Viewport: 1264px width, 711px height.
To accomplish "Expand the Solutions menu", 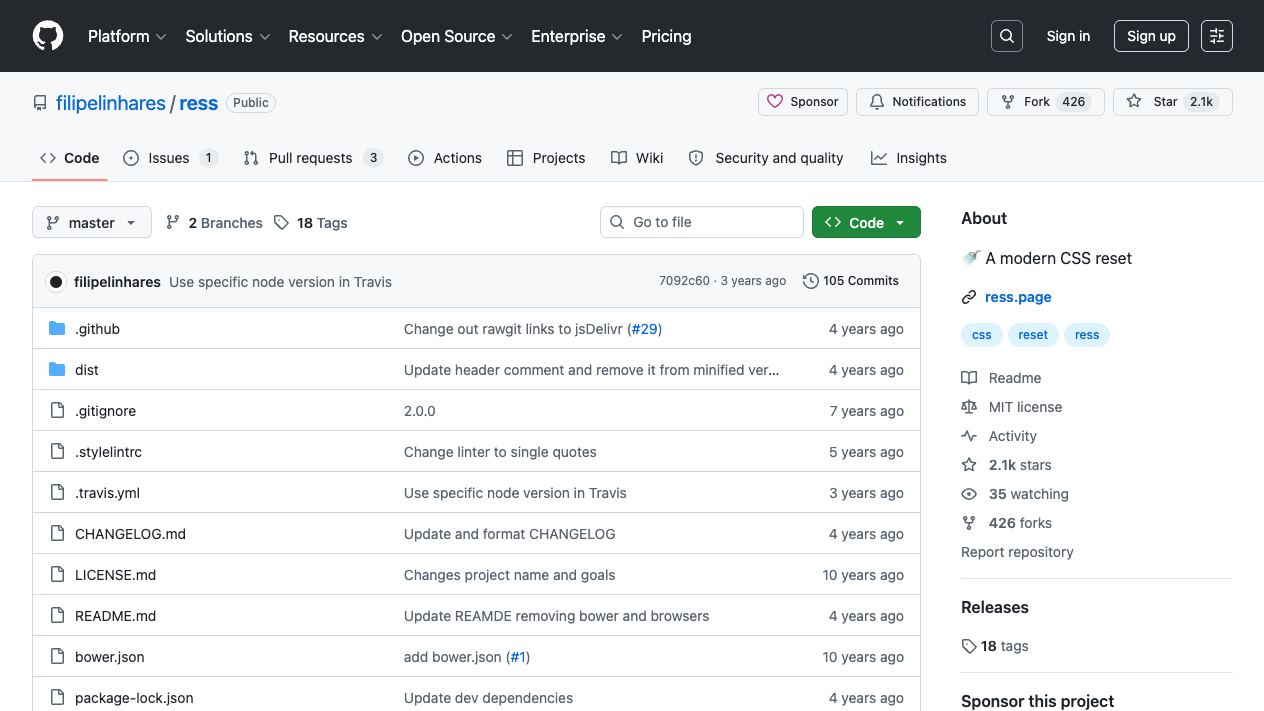I will point(228,36).
